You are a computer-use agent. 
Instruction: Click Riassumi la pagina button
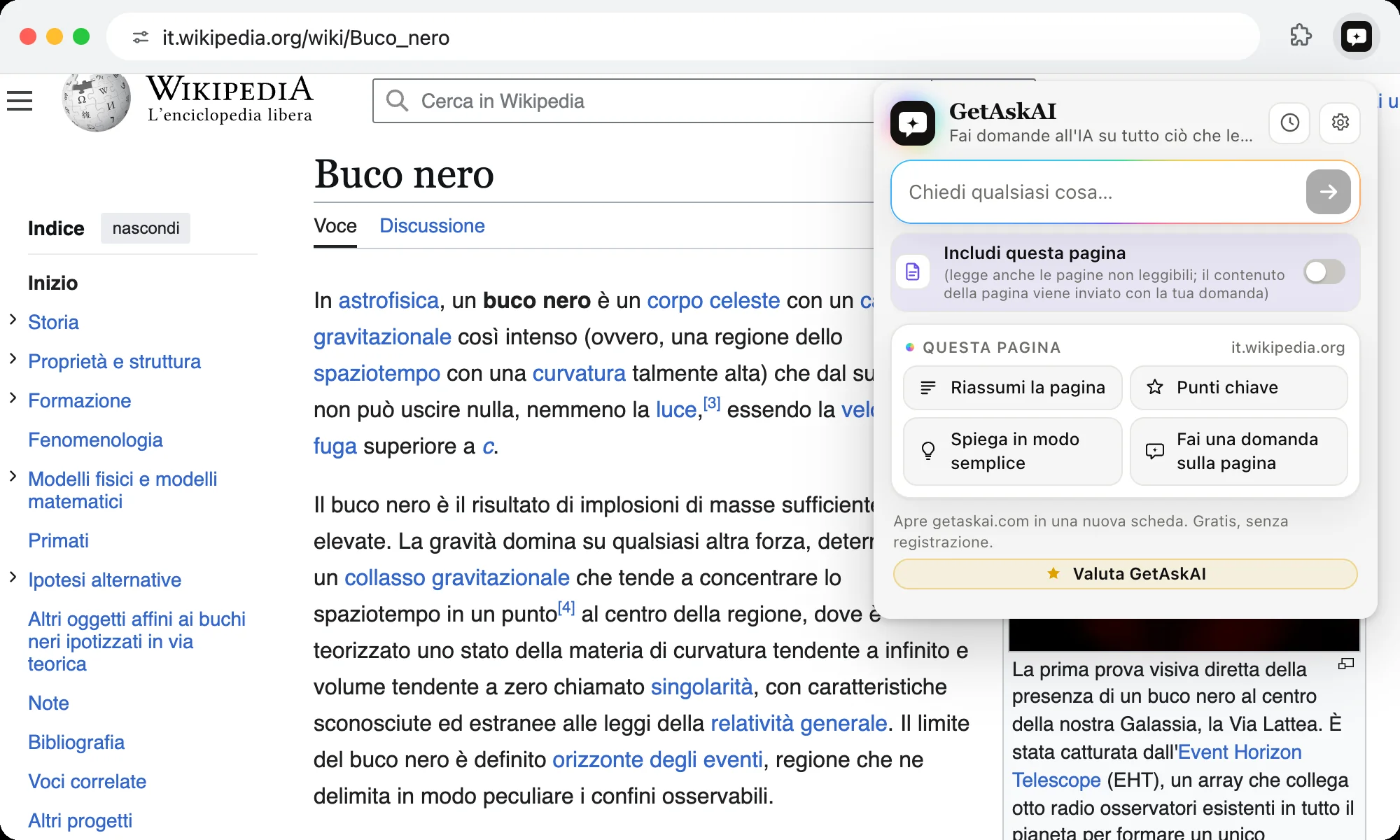[1012, 388]
